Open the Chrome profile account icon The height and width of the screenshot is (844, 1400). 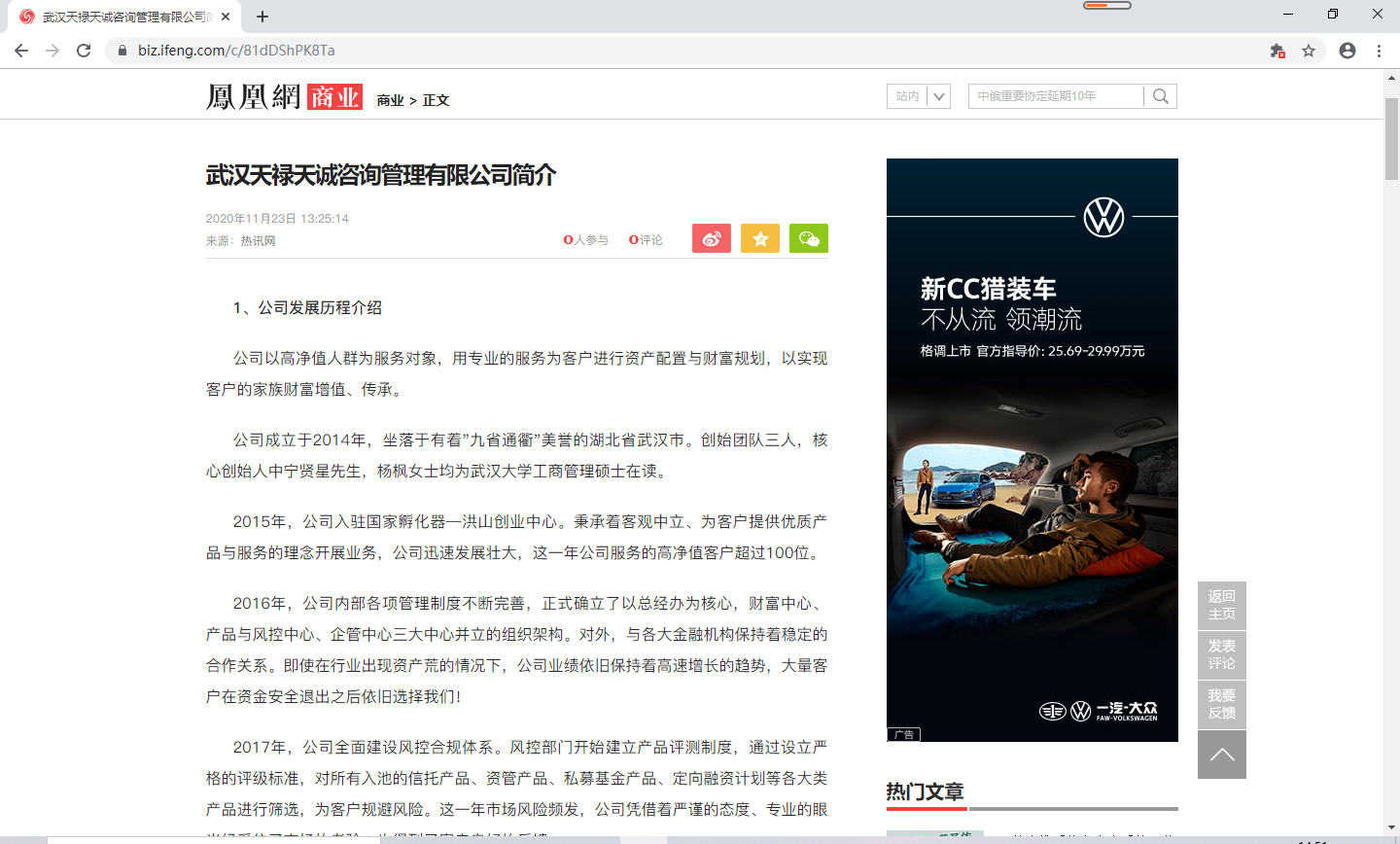click(x=1347, y=51)
